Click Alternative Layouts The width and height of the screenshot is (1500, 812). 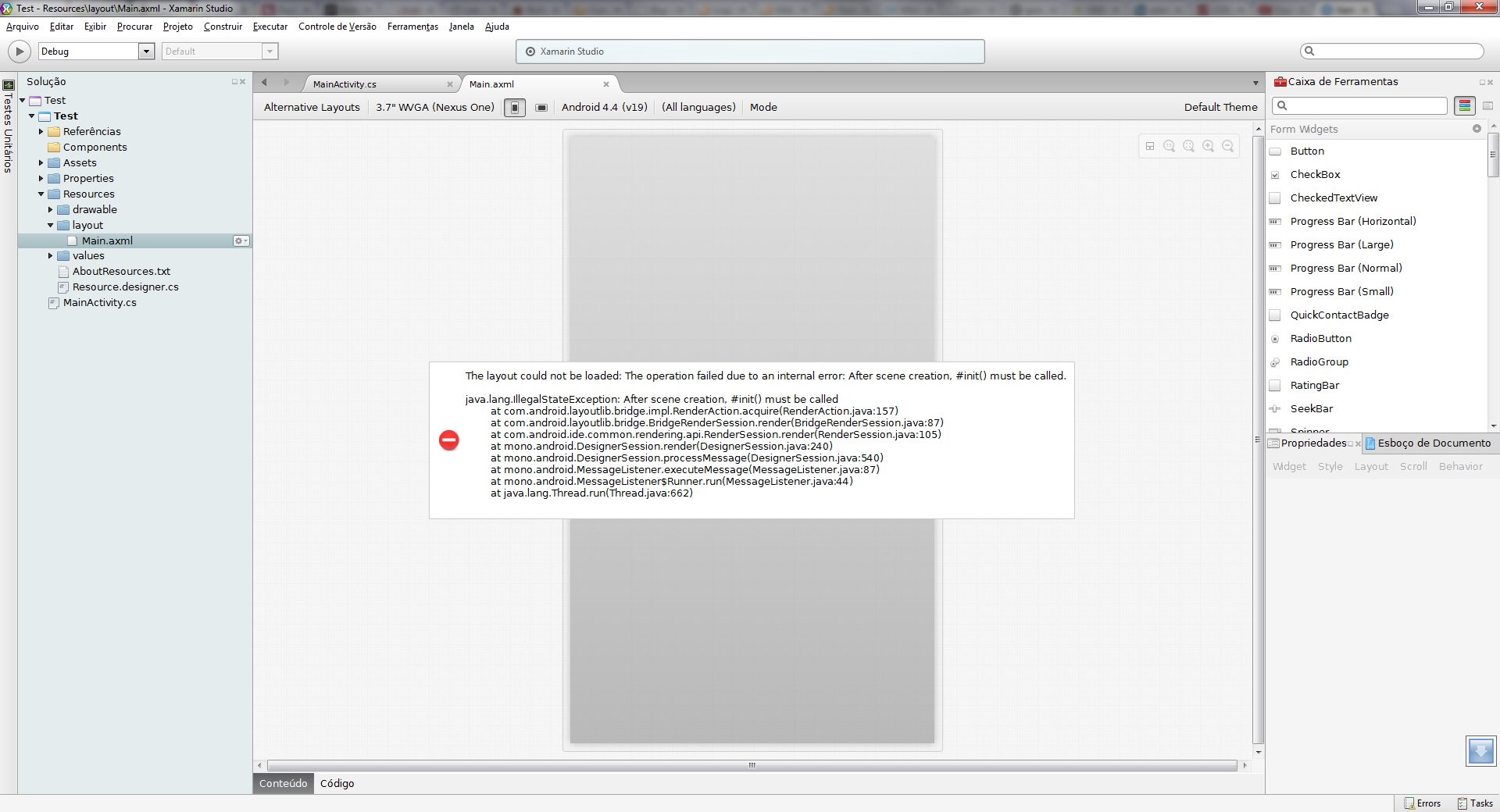(x=312, y=108)
